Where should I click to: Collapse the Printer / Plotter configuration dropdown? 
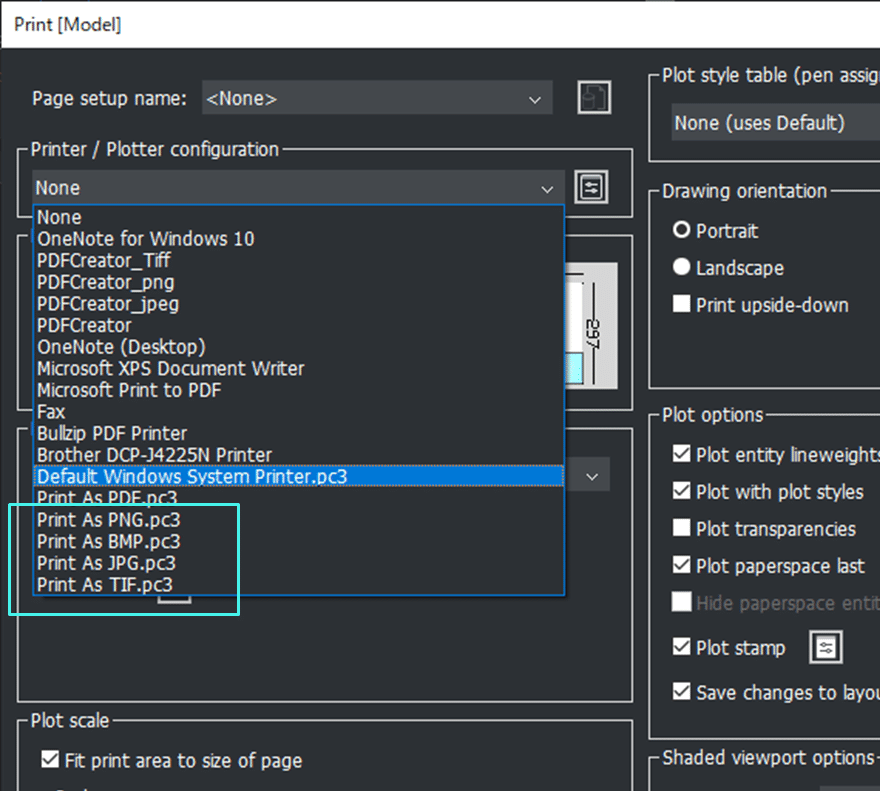[x=299, y=188]
